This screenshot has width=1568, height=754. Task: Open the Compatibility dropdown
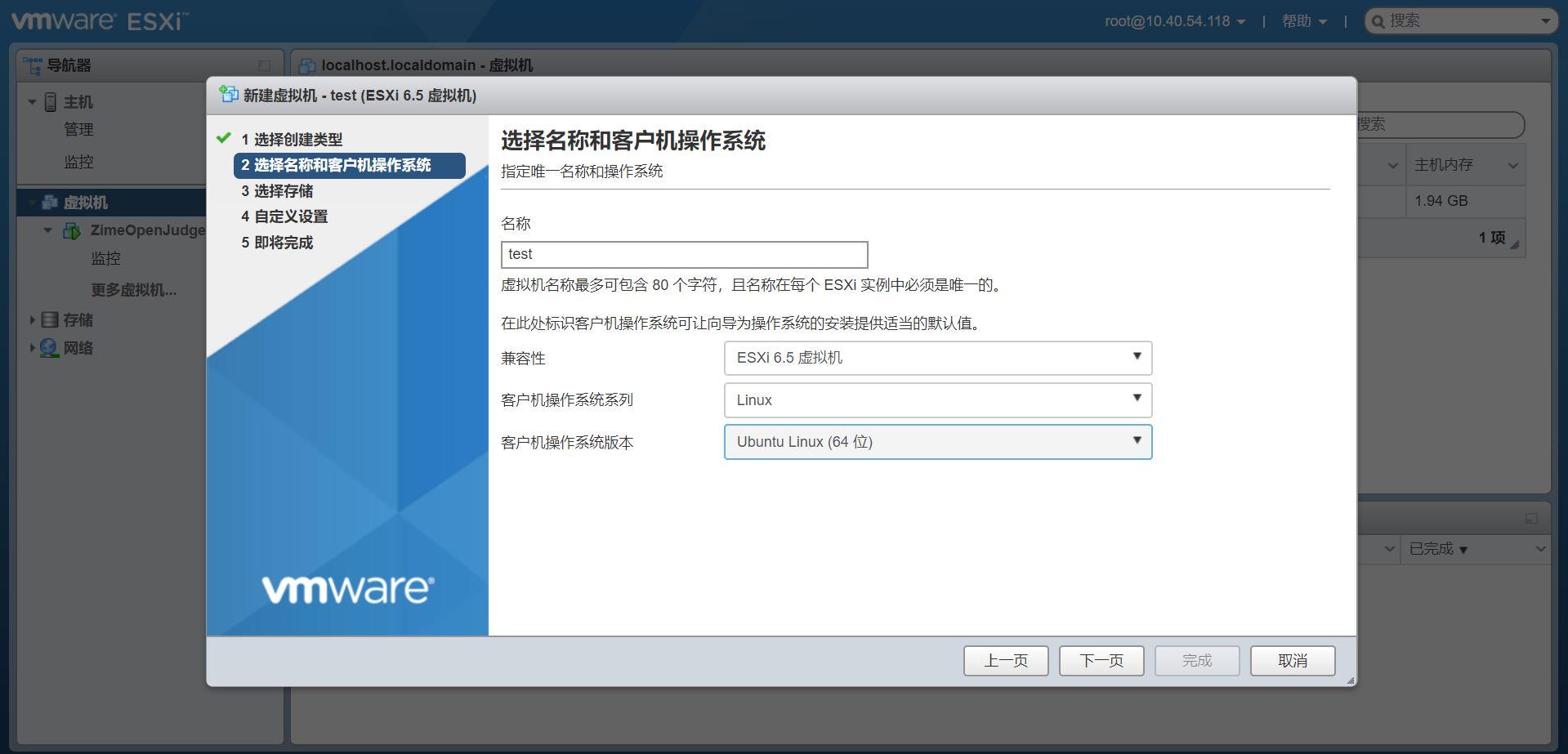938,358
